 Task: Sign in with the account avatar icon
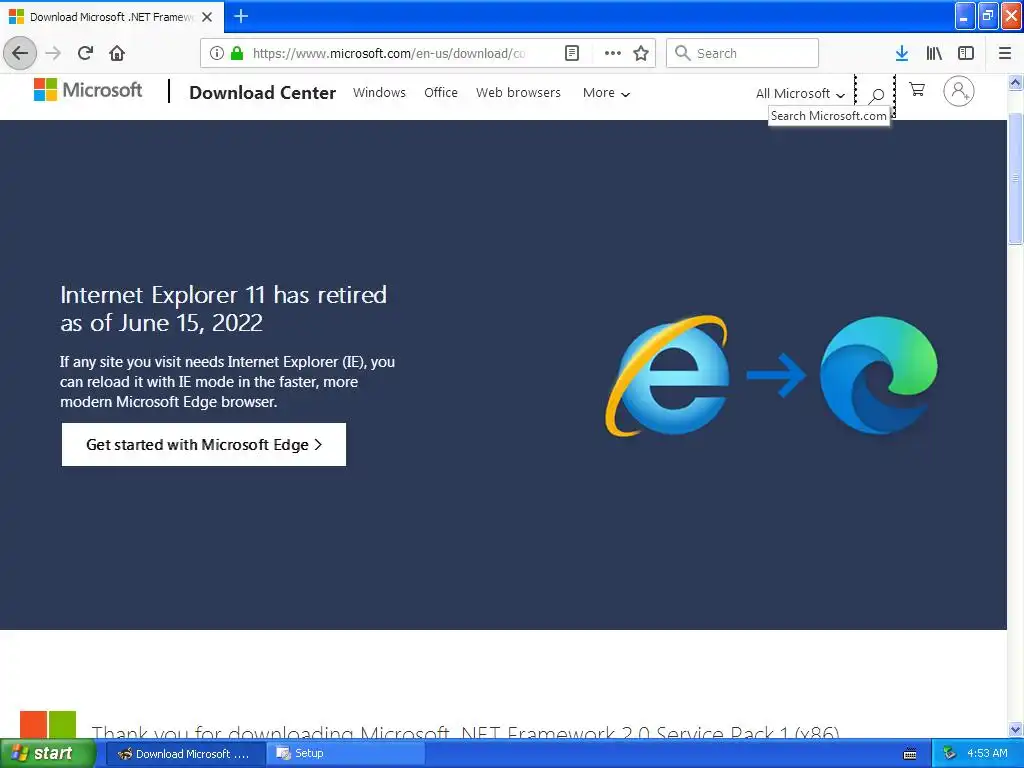pos(959,91)
